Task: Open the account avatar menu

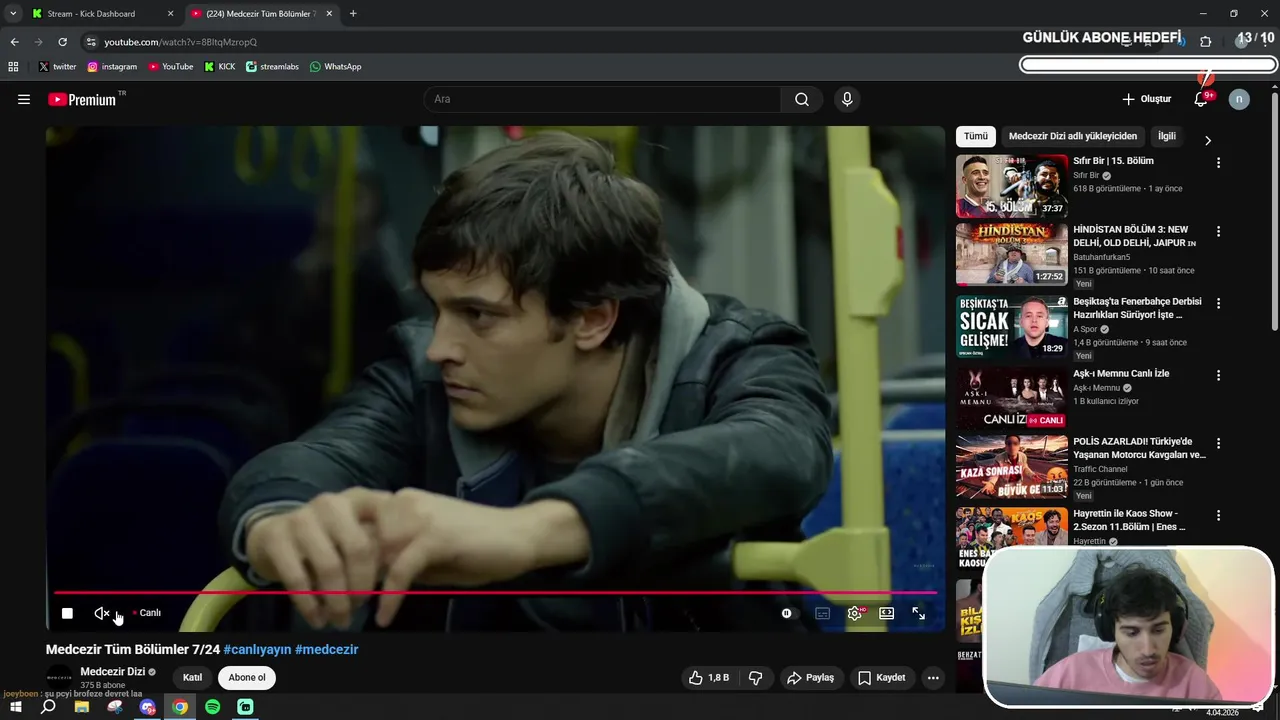Action: pyautogui.click(x=1239, y=99)
